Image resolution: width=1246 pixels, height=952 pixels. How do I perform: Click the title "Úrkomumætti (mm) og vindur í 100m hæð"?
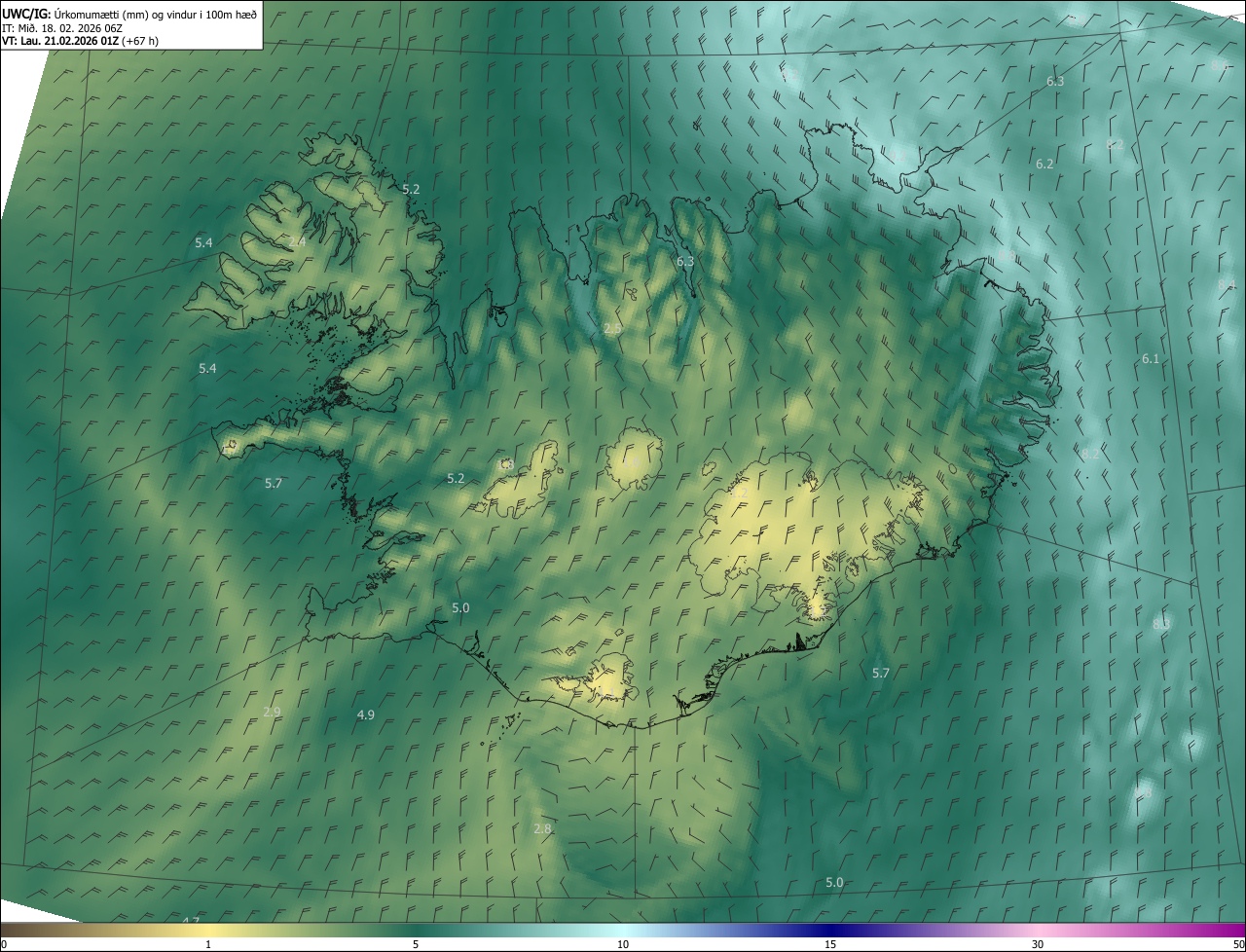tap(155, 14)
